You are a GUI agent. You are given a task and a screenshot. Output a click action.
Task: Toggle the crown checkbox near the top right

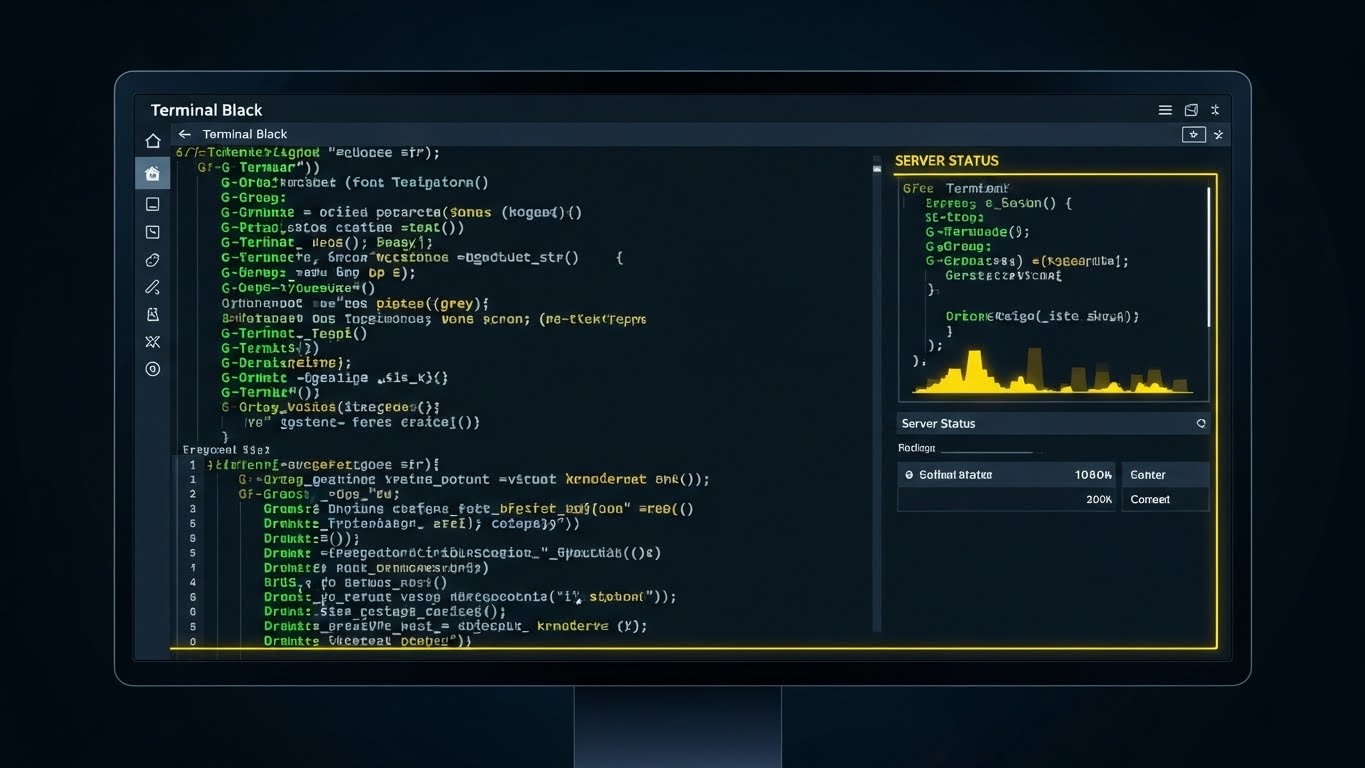(x=1192, y=133)
